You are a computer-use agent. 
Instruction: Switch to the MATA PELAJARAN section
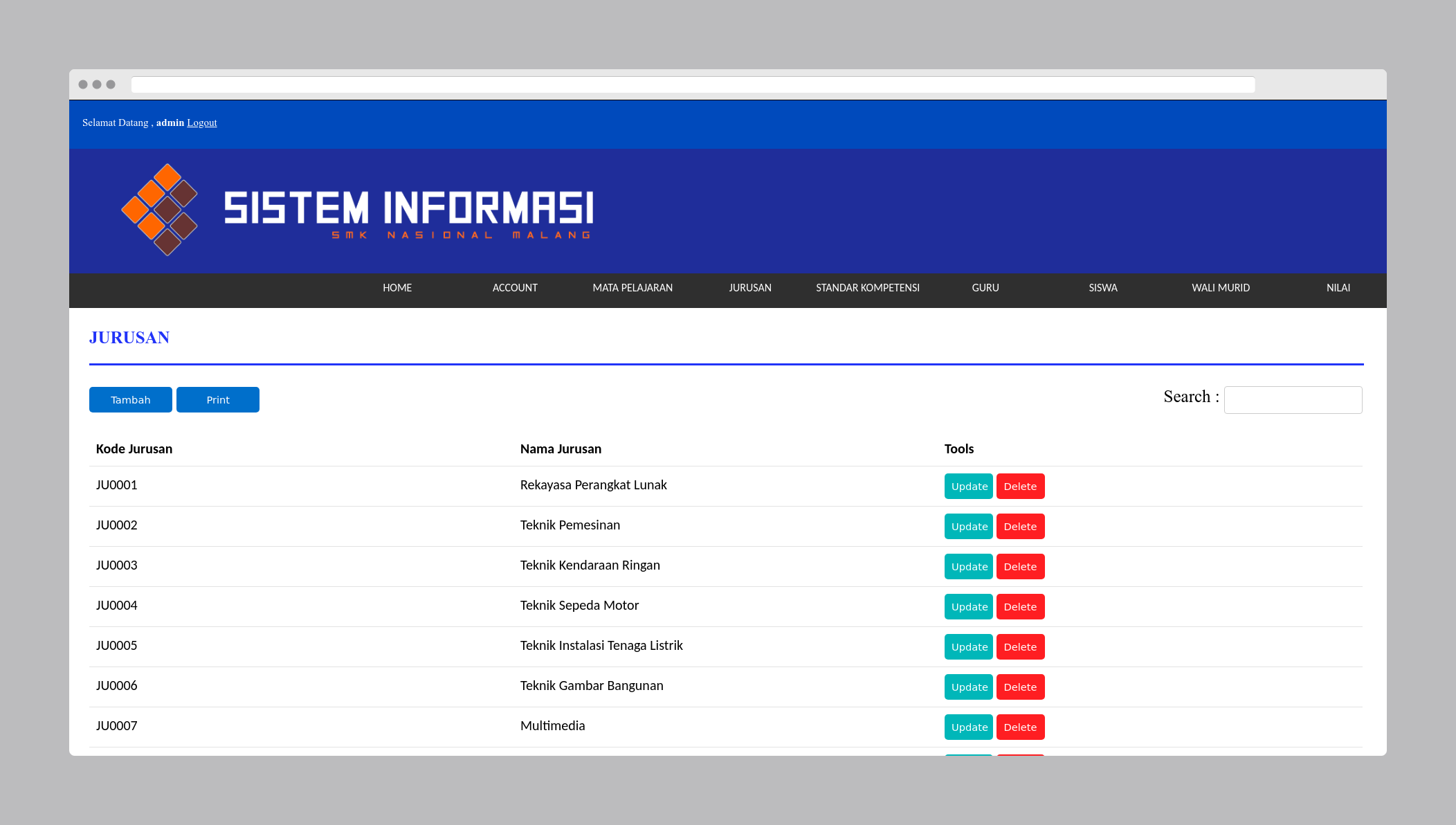(x=633, y=288)
